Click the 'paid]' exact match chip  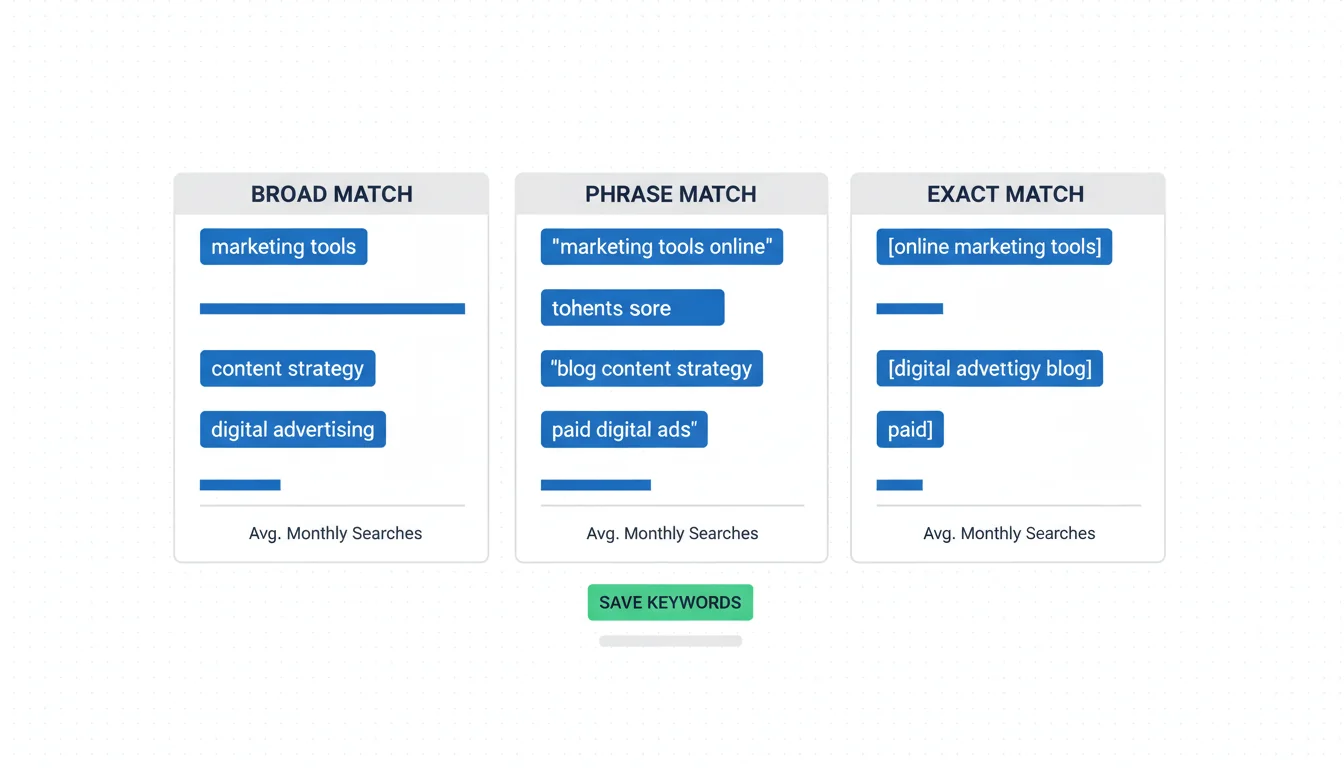click(910, 430)
